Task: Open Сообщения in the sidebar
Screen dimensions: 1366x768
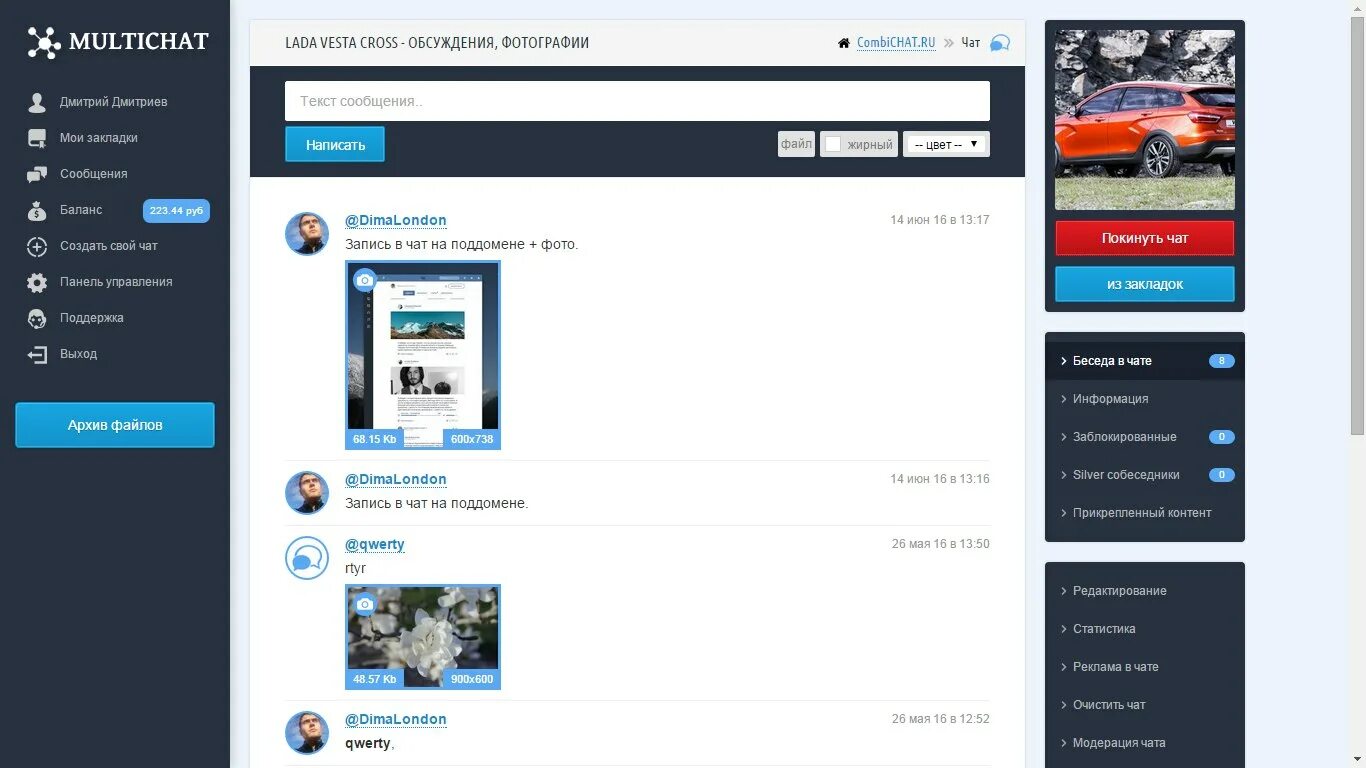Action: [94, 174]
